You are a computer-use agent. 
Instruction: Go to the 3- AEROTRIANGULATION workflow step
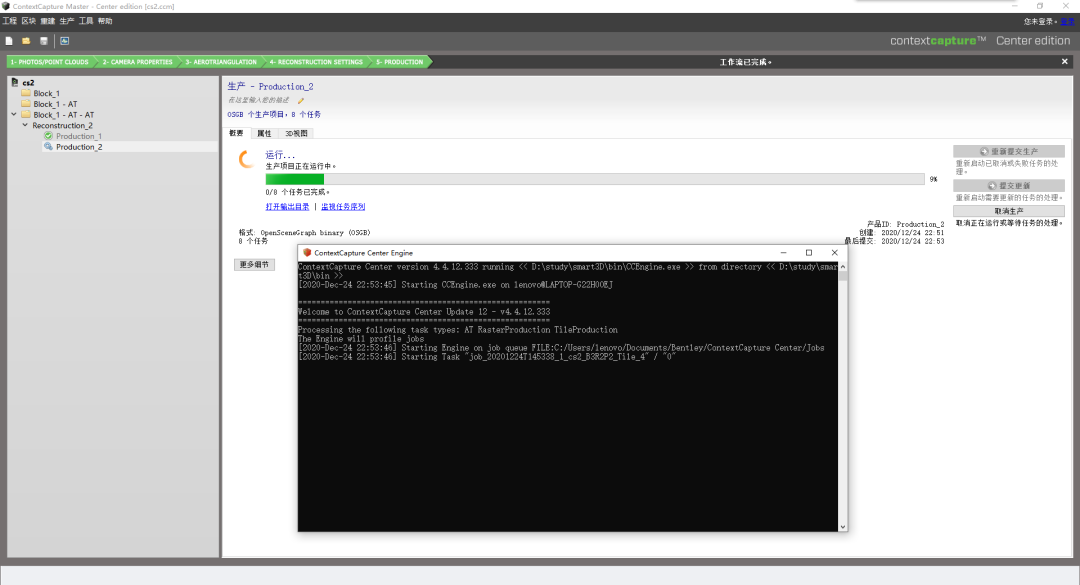click(220, 62)
